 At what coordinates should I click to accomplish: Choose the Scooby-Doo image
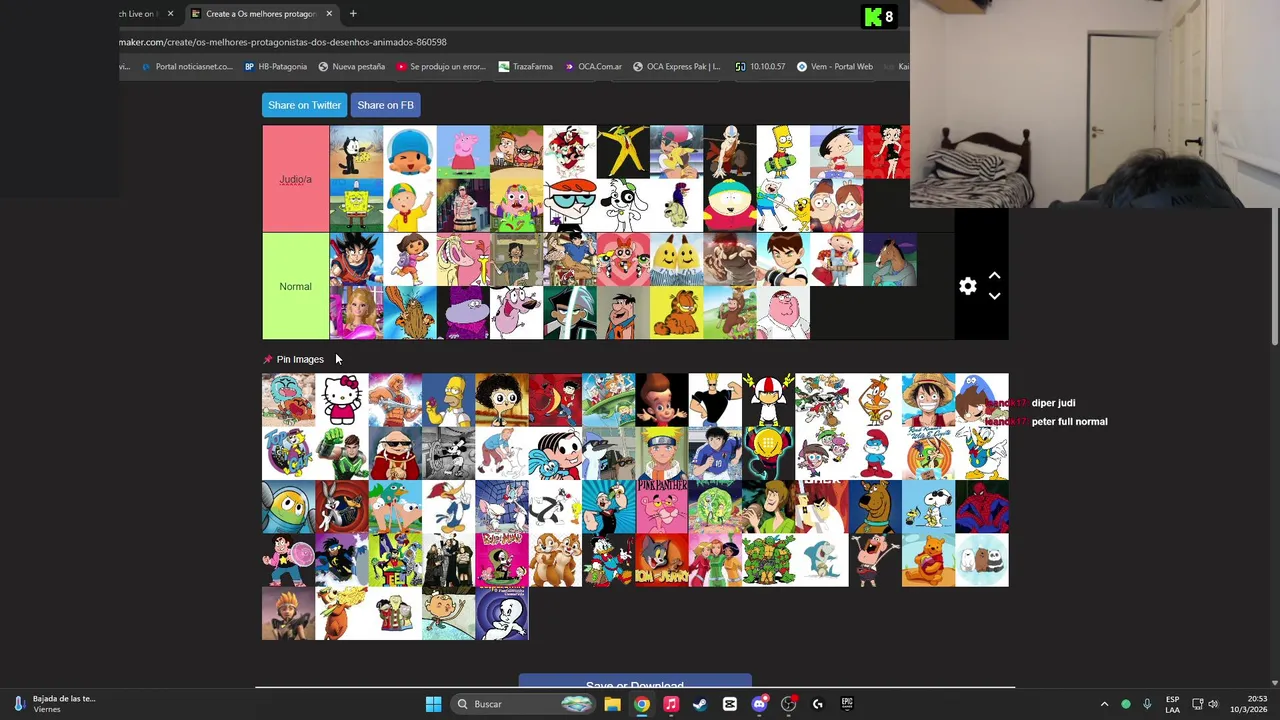click(x=875, y=507)
